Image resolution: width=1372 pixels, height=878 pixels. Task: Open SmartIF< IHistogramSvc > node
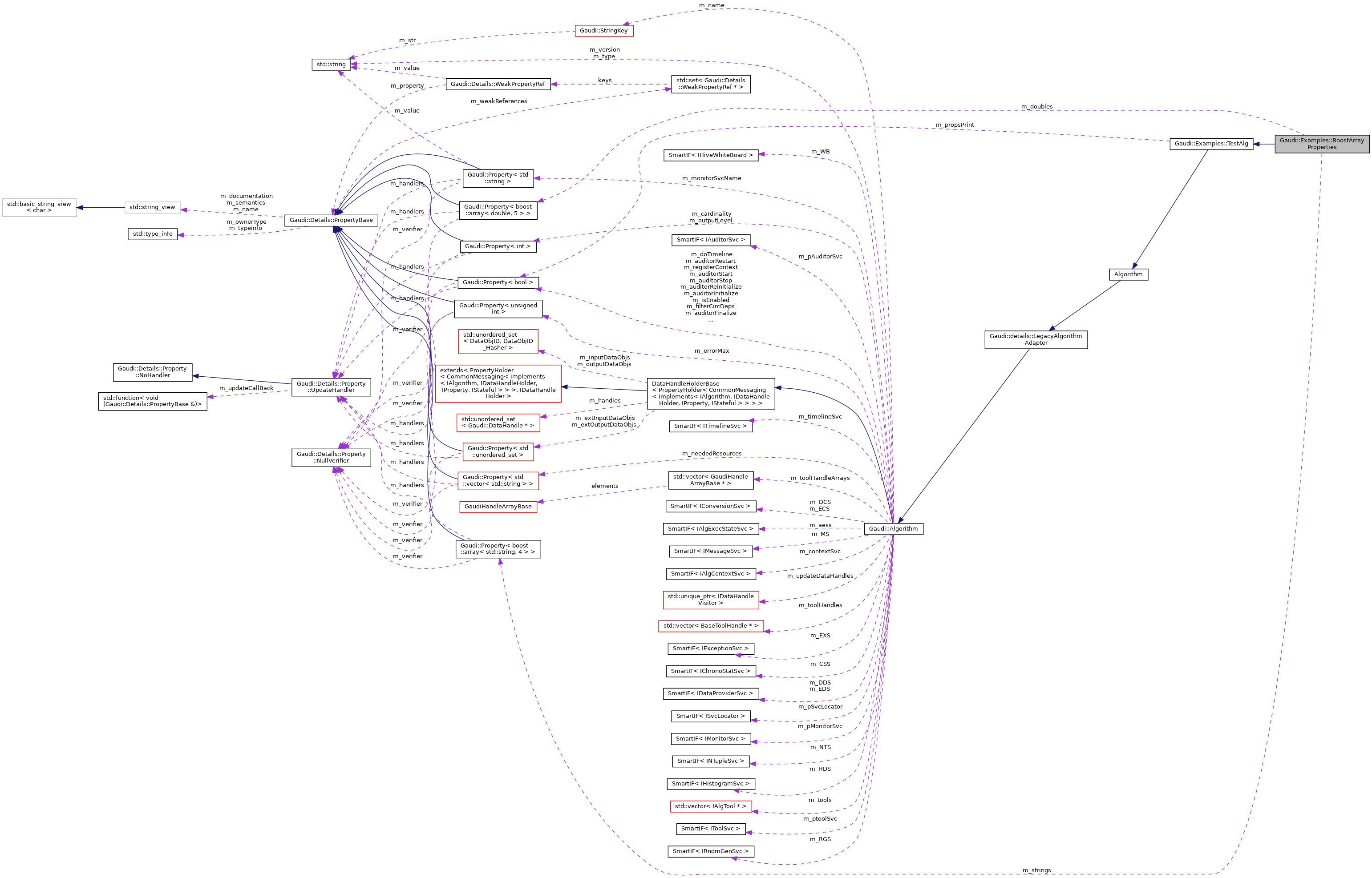711,784
